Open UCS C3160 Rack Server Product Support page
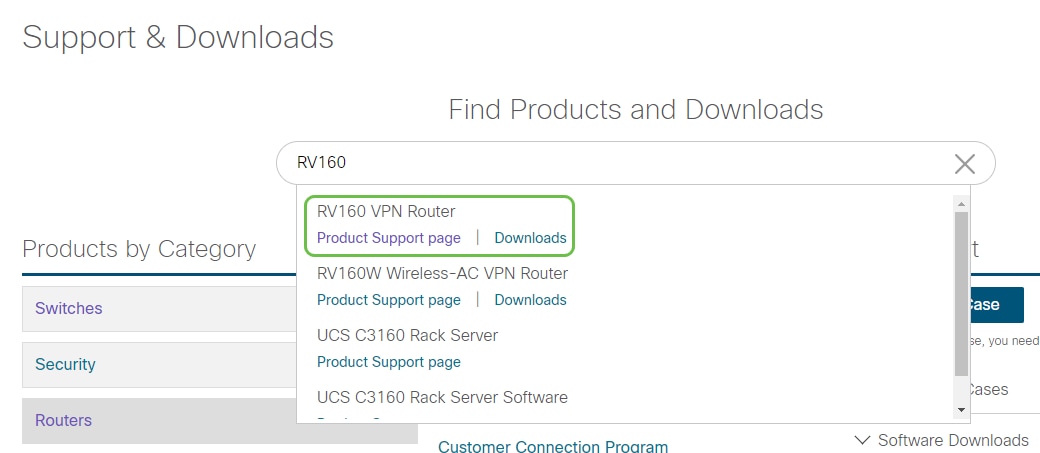 pos(389,361)
